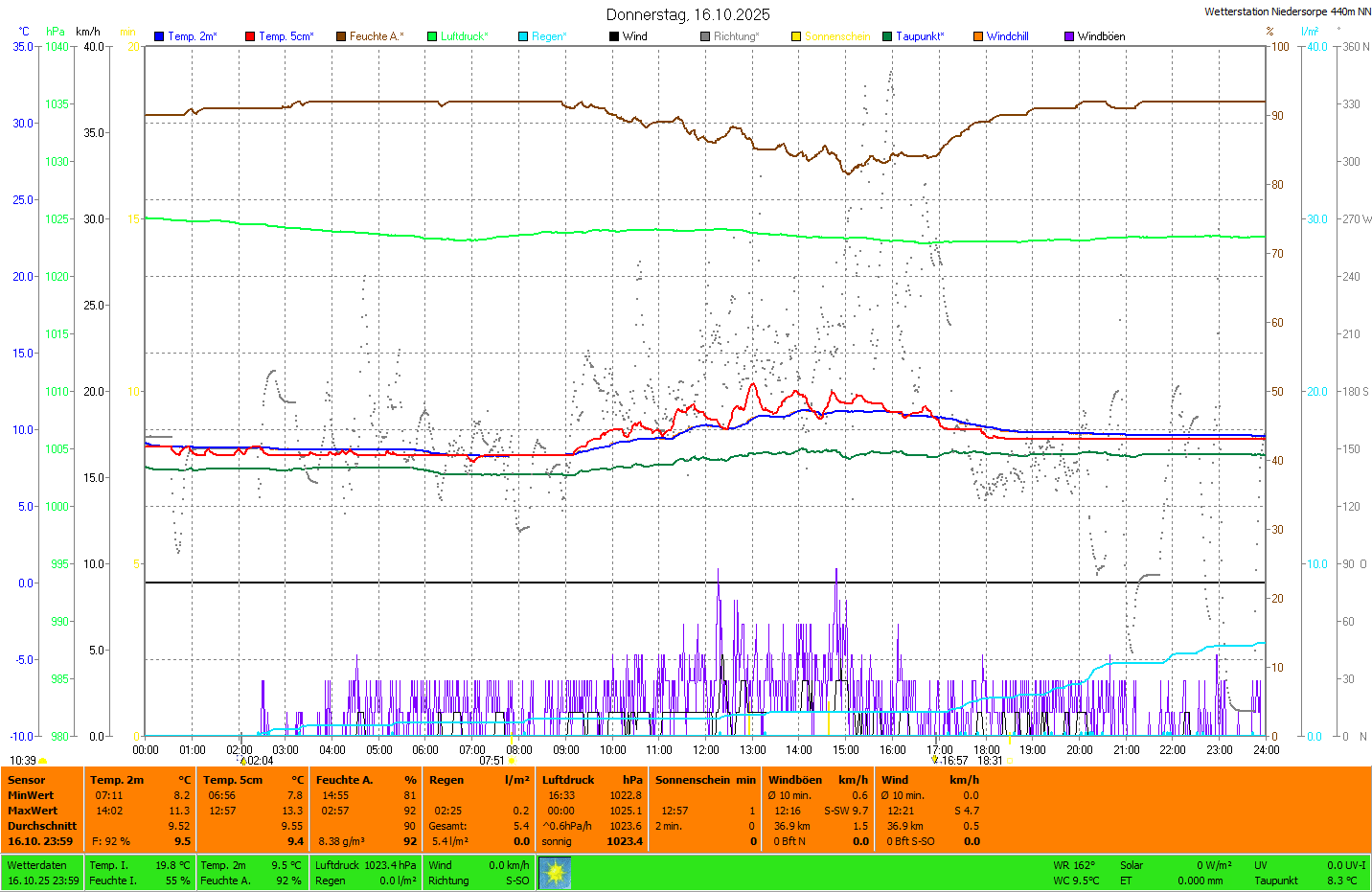Click the Wetterstation Niedersorpe 440m NN caption
Screen dimensions: 1372x892
click(x=1287, y=11)
